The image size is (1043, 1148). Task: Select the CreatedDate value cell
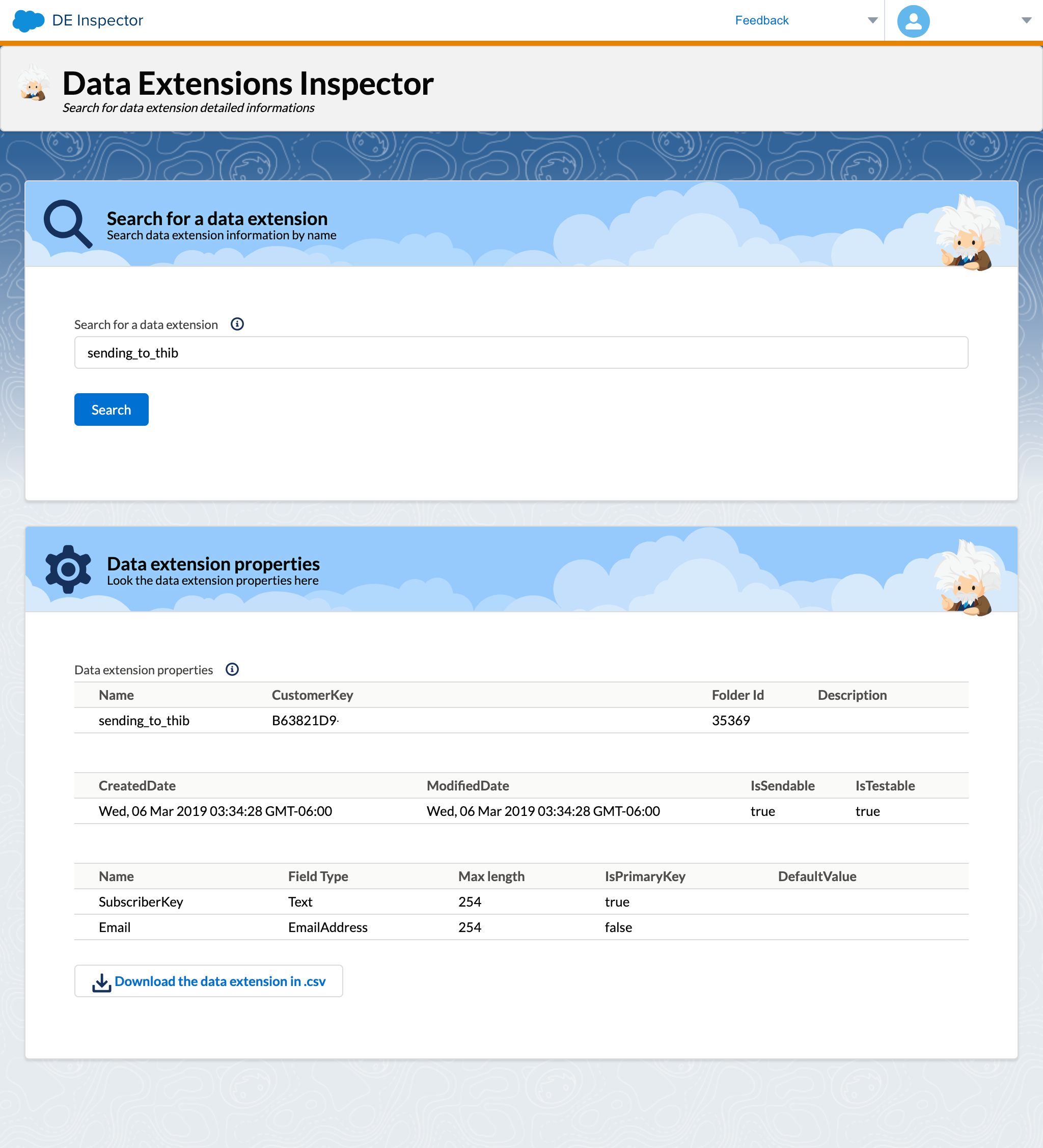[215, 811]
